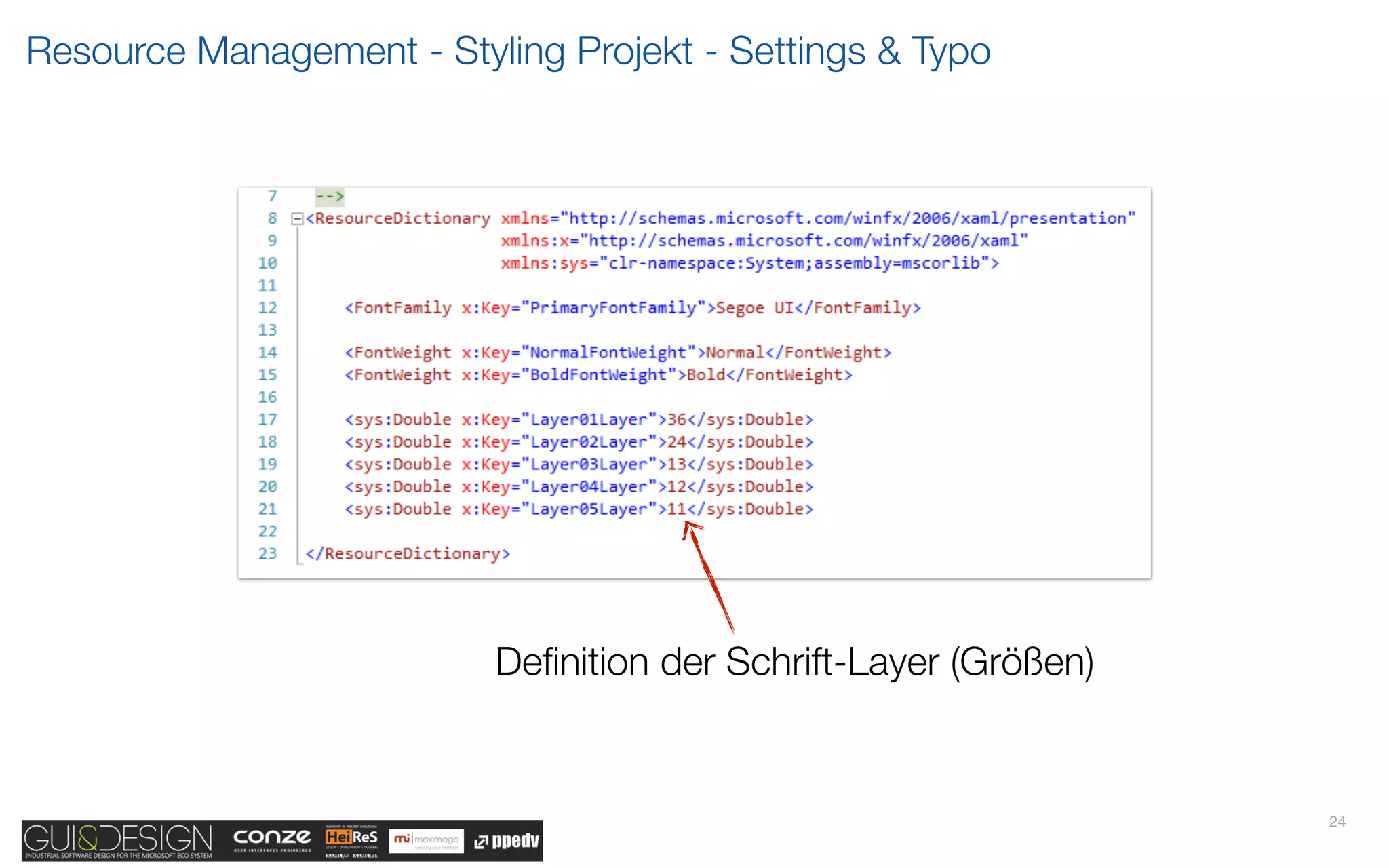Click the Layer03Layer key on line 19

[x=589, y=465]
